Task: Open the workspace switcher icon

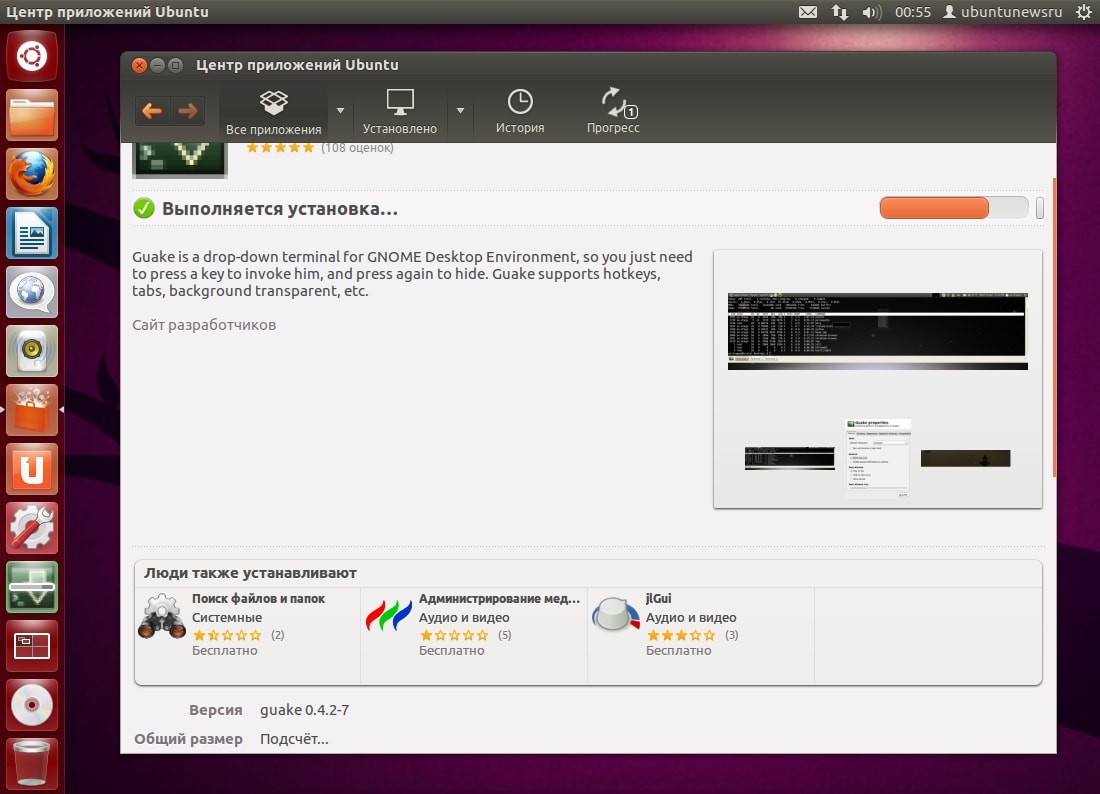Action: pyautogui.click(x=32, y=645)
